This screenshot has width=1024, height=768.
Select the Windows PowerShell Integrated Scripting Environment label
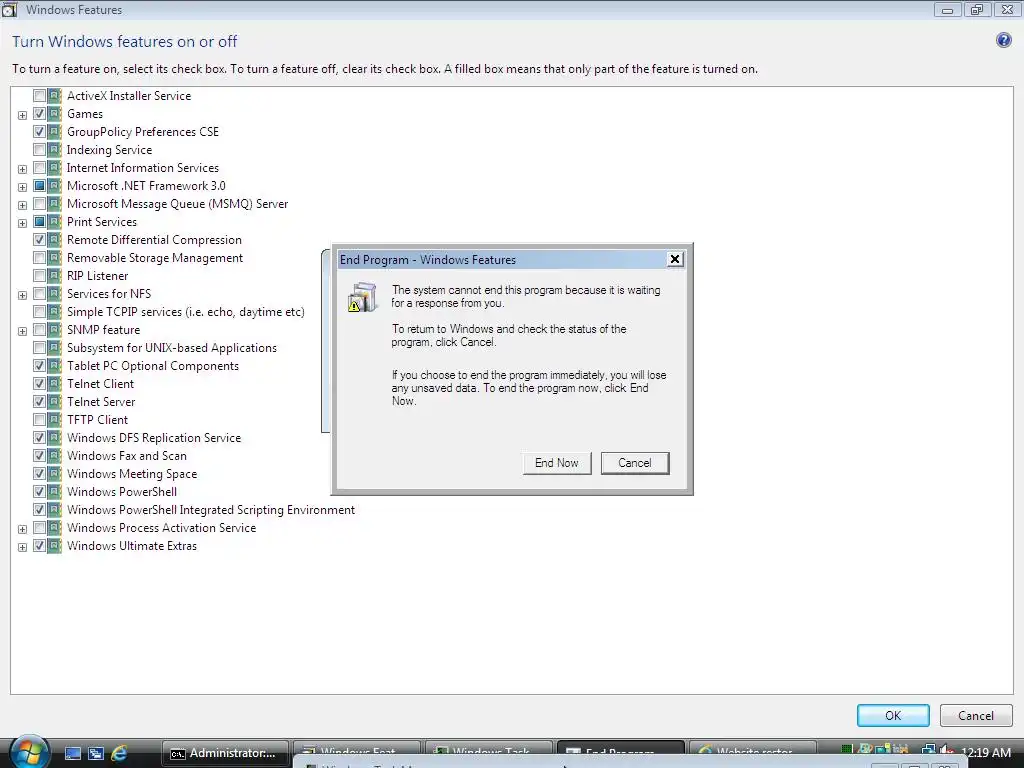click(x=211, y=510)
